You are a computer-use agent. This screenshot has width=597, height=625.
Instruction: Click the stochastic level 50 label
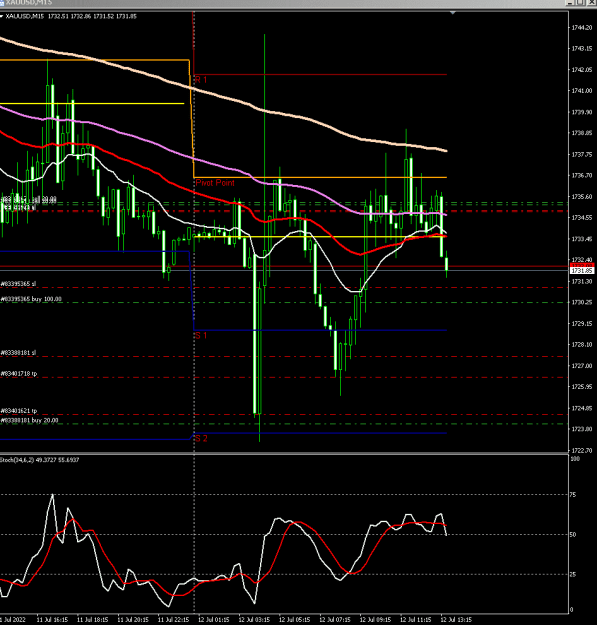tap(573, 535)
